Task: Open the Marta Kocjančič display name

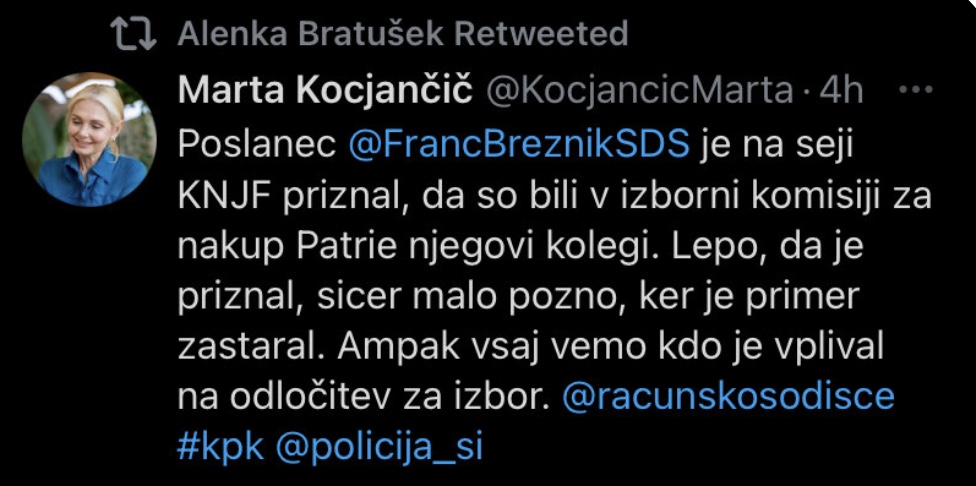Action: (326, 91)
